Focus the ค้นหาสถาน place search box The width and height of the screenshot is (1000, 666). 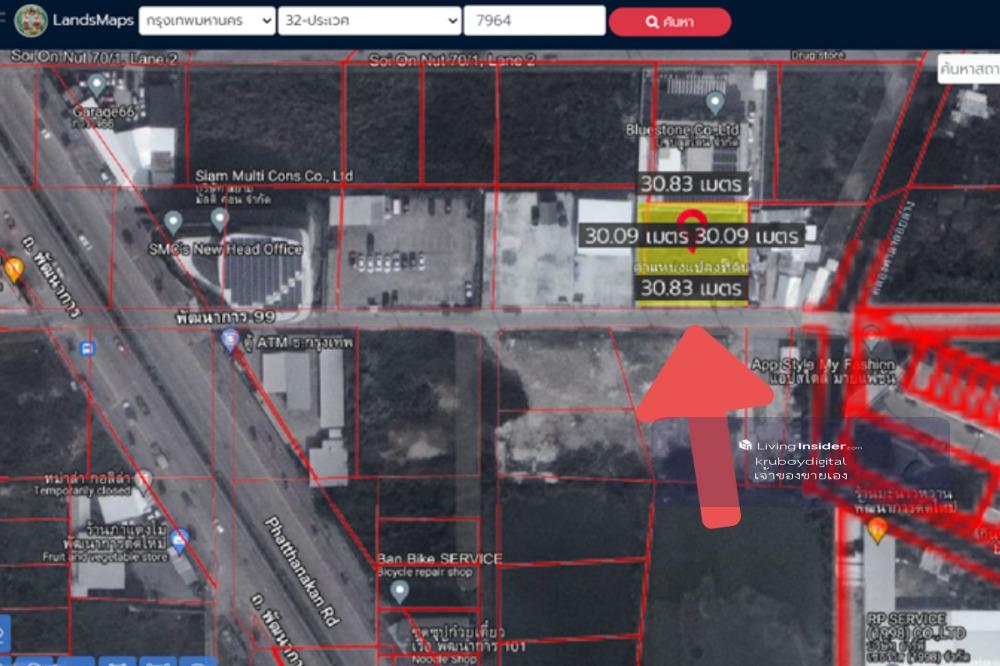[x=968, y=69]
